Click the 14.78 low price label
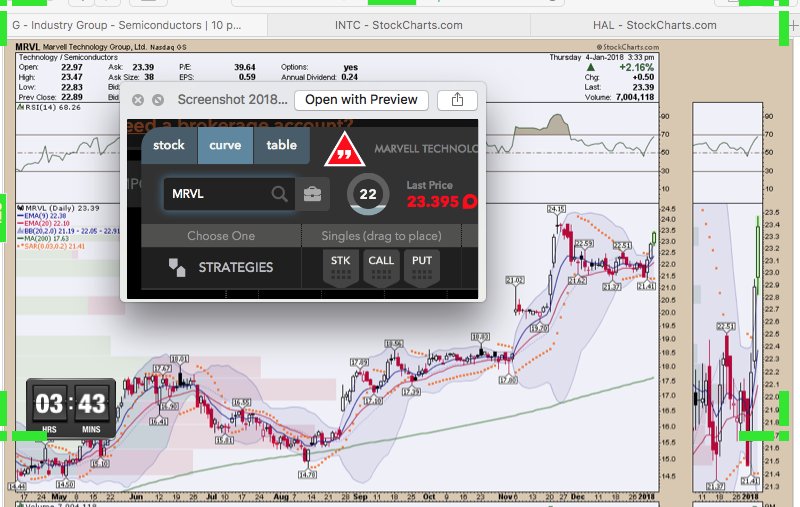Screen dimensions: 800x507 [307, 474]
